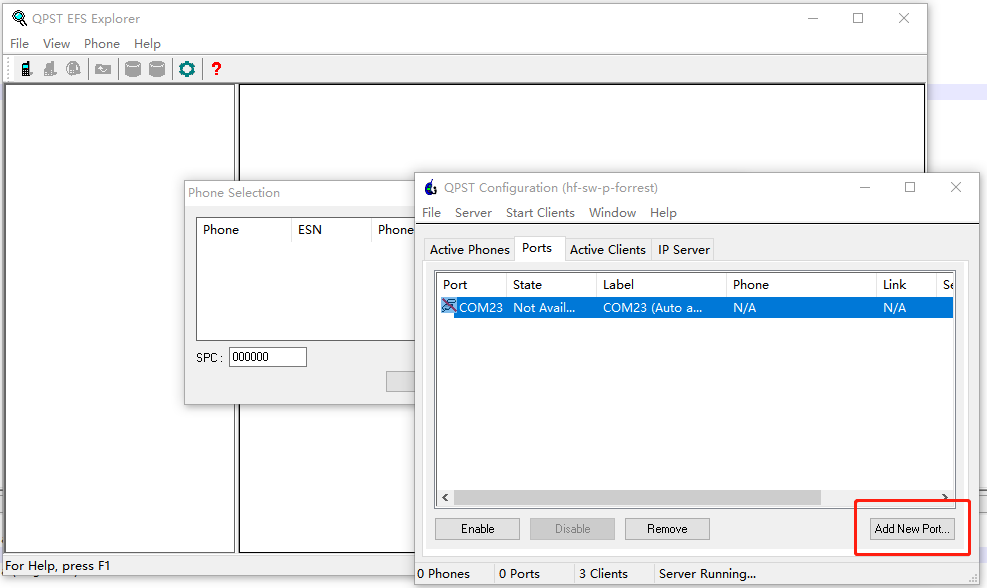This screenshot has width=987, height=588.
Task: Select the Ports tab
Action: click(x=537, y=248)
